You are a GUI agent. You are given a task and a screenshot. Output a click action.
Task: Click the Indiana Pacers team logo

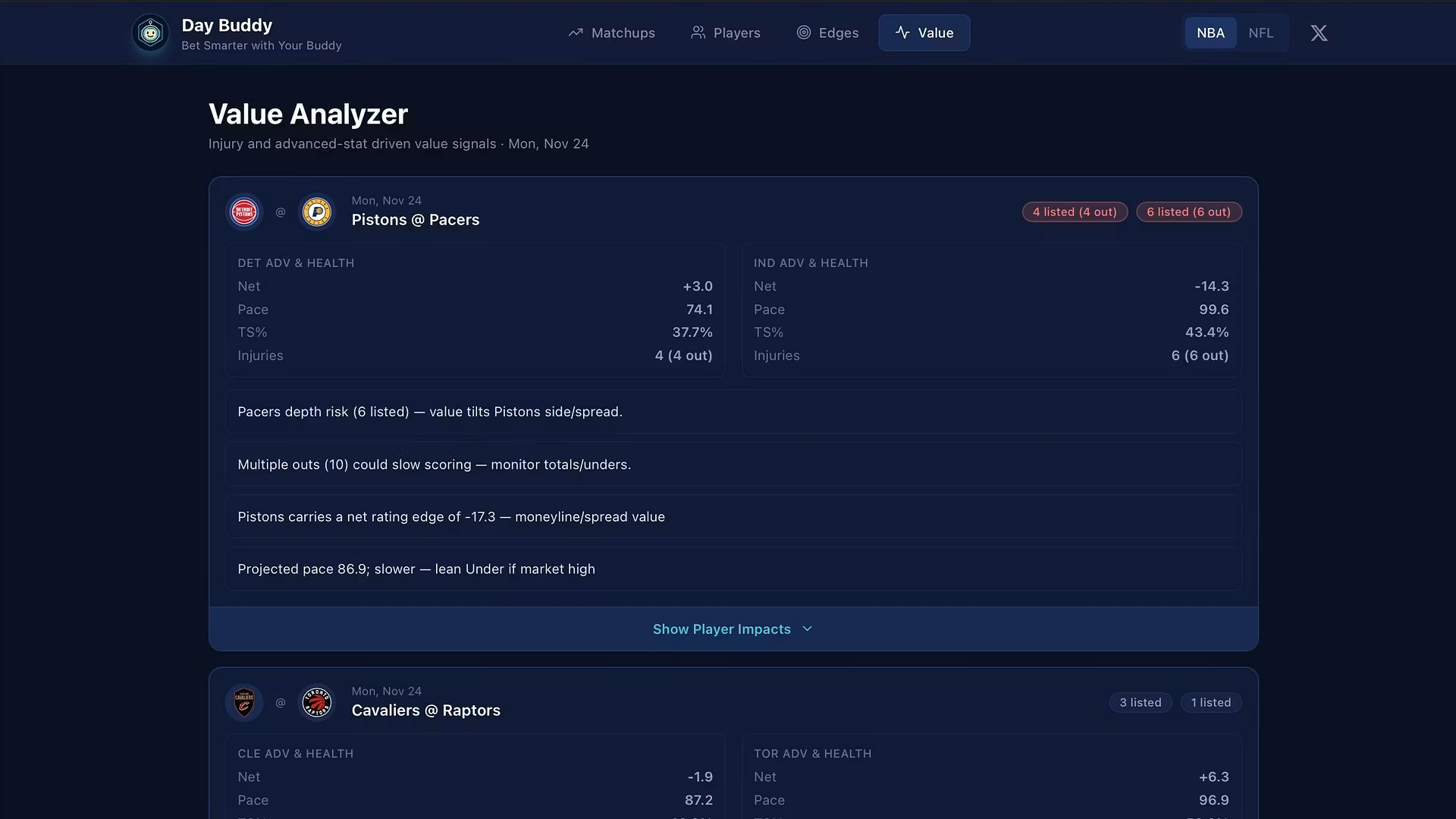[x=317, y=212]
